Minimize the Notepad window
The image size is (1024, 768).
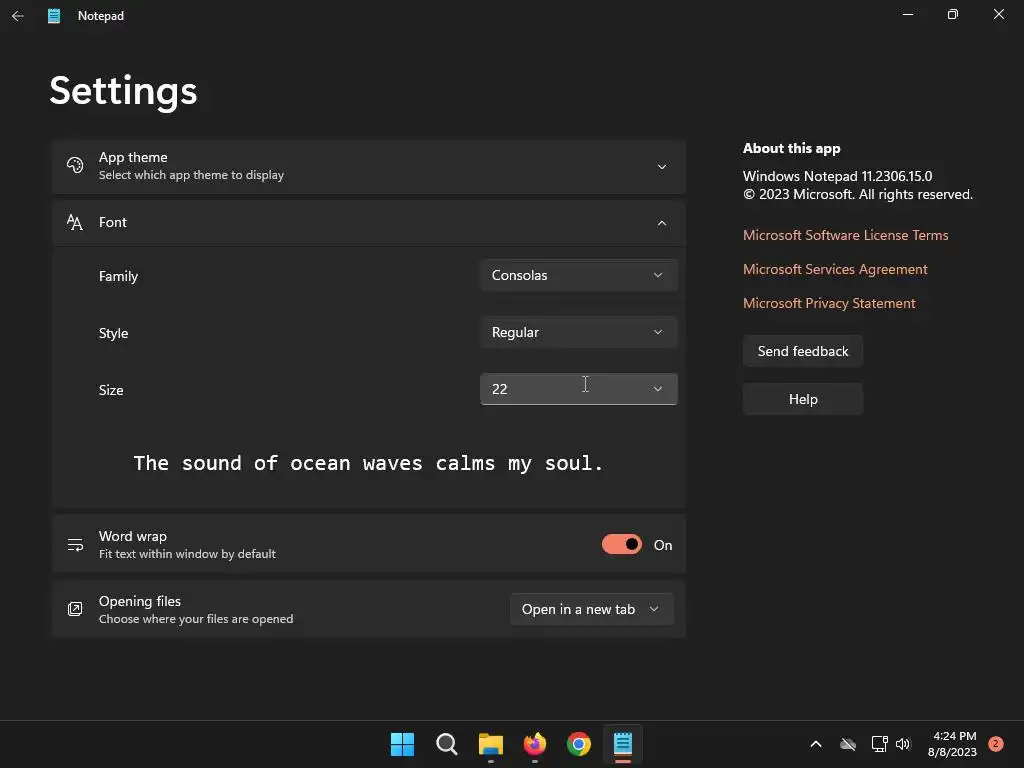tap(908, 14)
